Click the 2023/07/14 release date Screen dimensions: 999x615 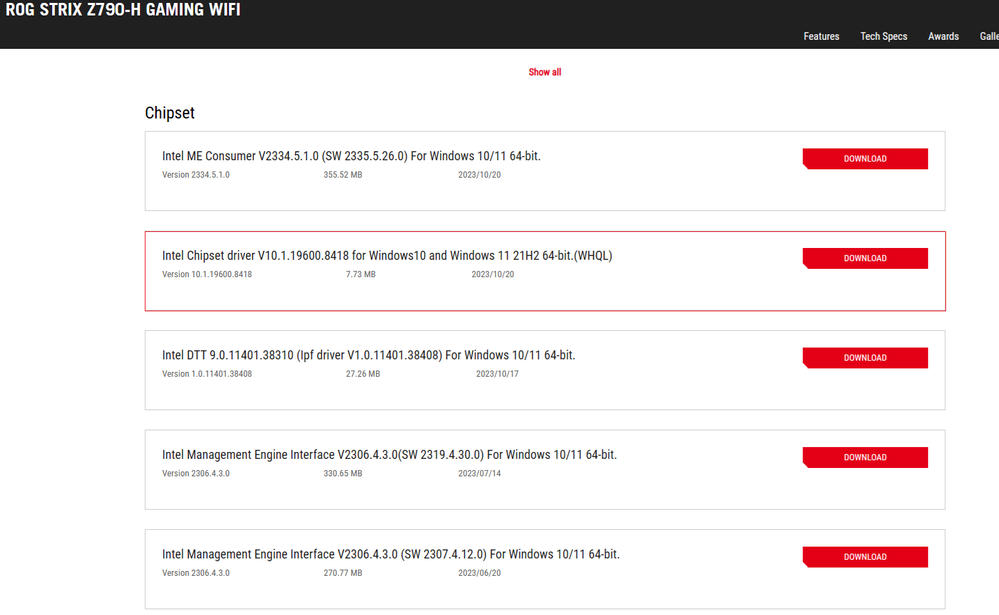pyautogui.click(x=479, y=473)
